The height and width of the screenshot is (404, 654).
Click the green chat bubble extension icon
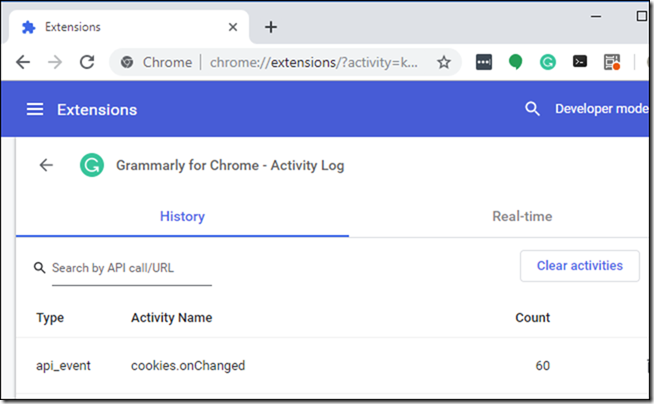516,62
